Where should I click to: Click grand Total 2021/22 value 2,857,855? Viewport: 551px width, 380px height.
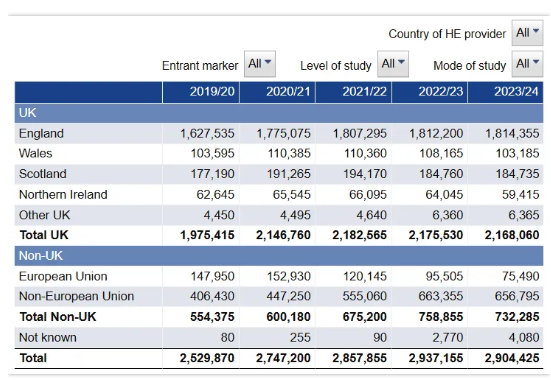(359, 358)
